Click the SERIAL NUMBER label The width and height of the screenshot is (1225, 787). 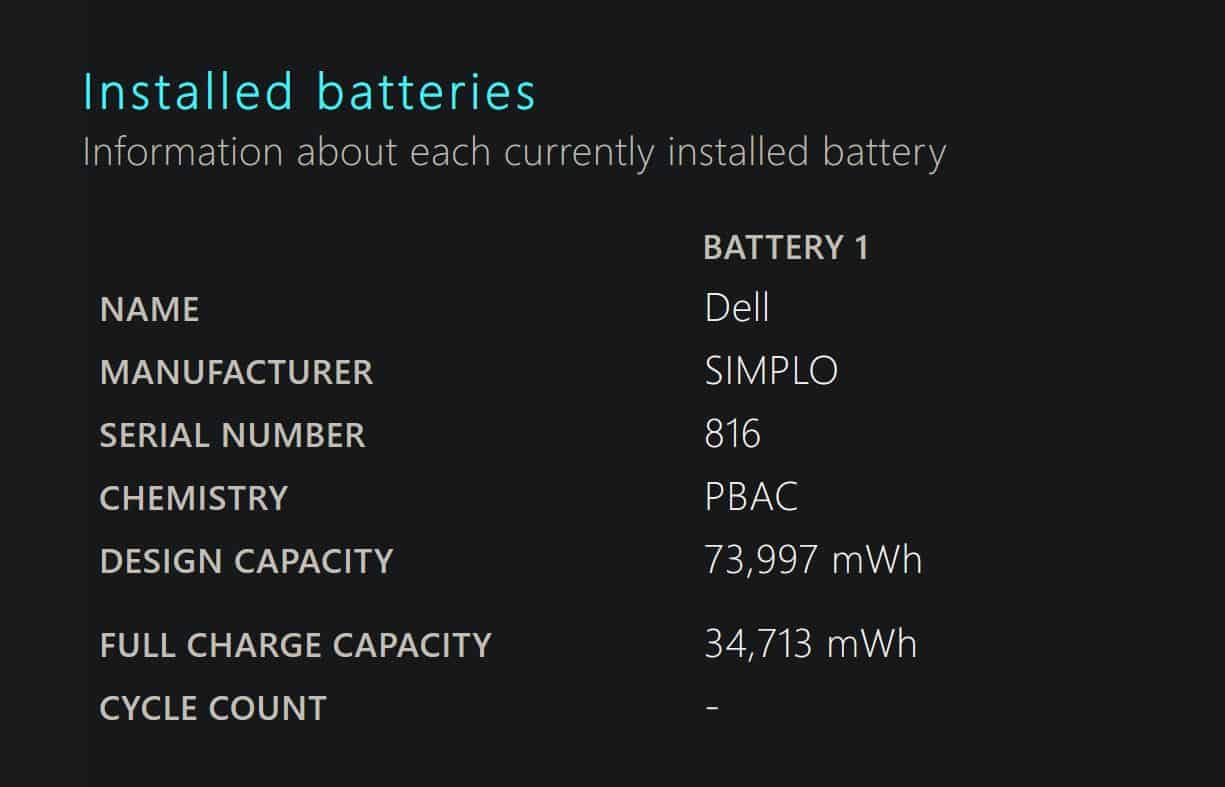pos(233,435)
